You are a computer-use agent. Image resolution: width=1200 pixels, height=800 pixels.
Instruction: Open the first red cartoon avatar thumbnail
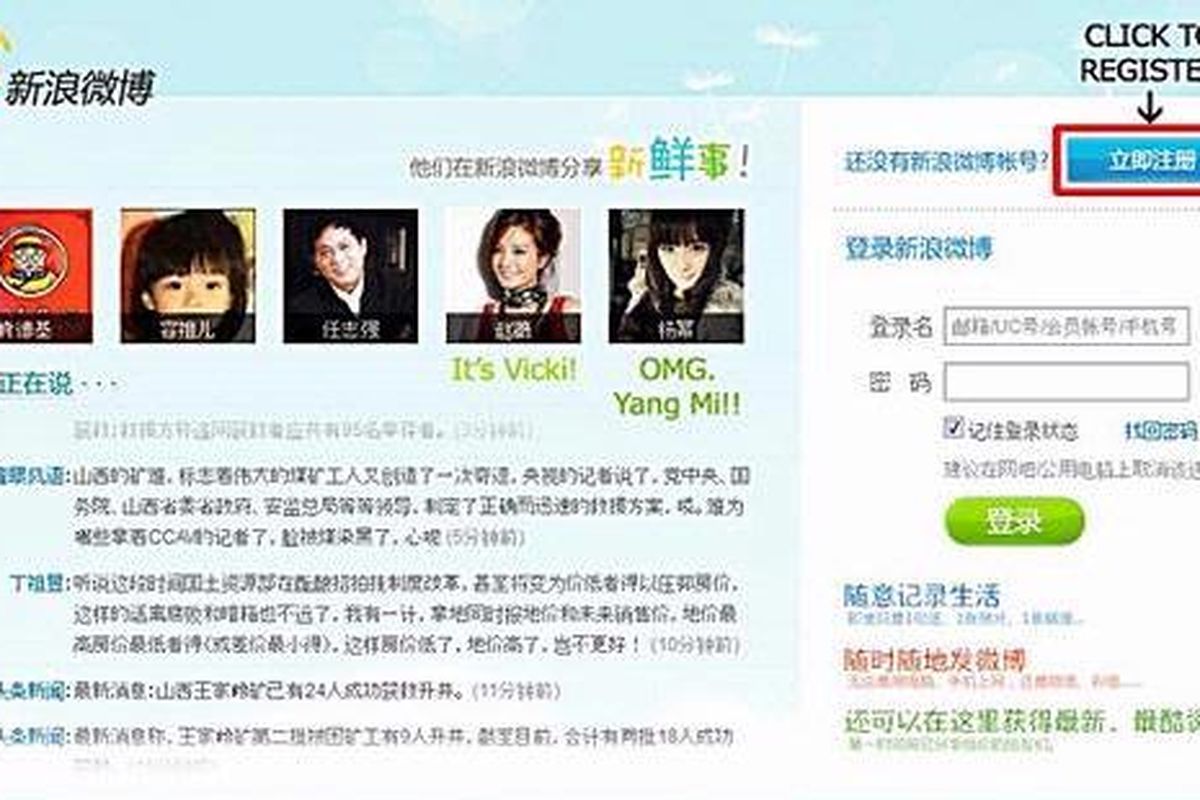(46, 275)
